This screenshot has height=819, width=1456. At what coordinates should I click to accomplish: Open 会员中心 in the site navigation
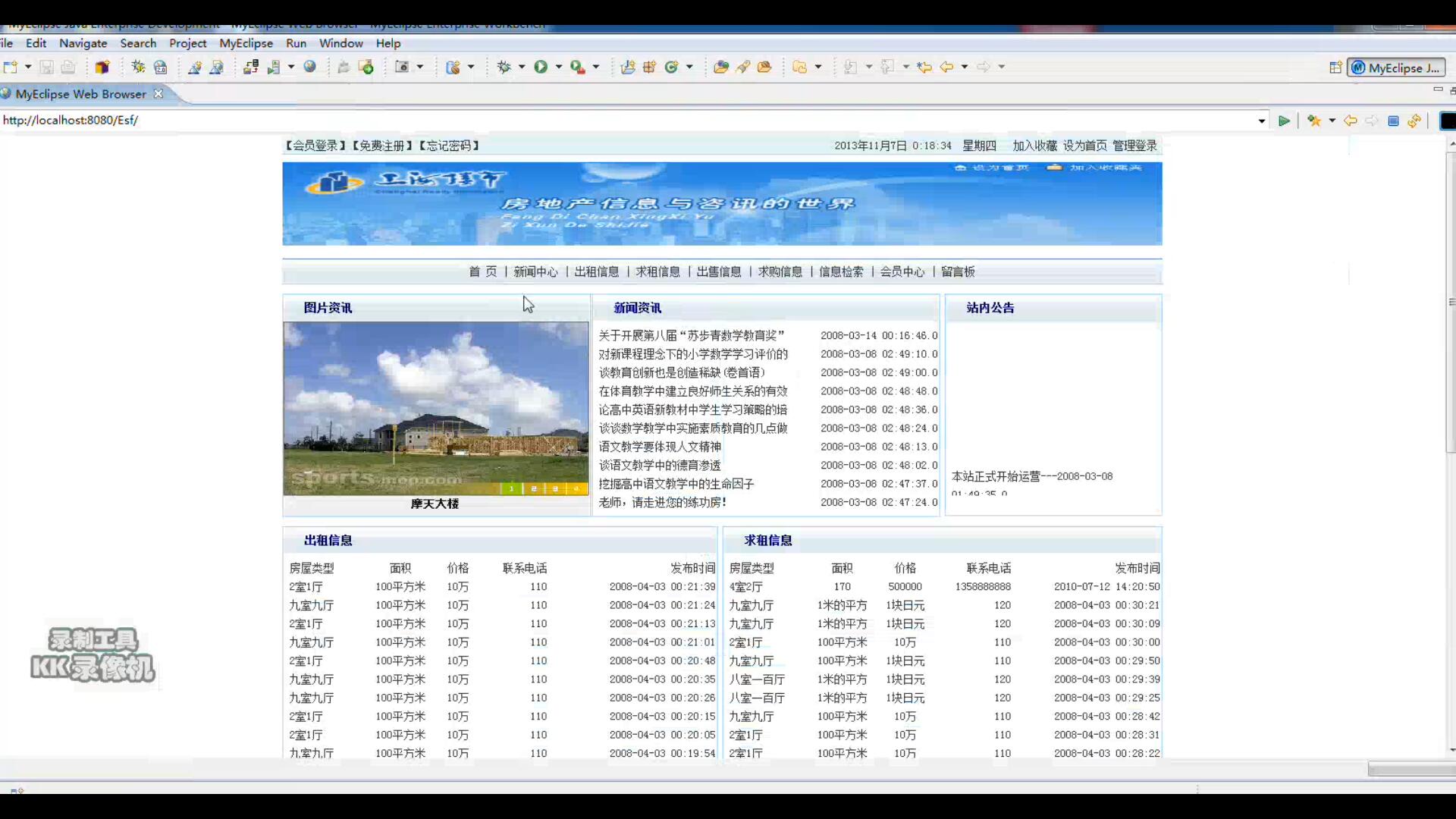[902, 271]
